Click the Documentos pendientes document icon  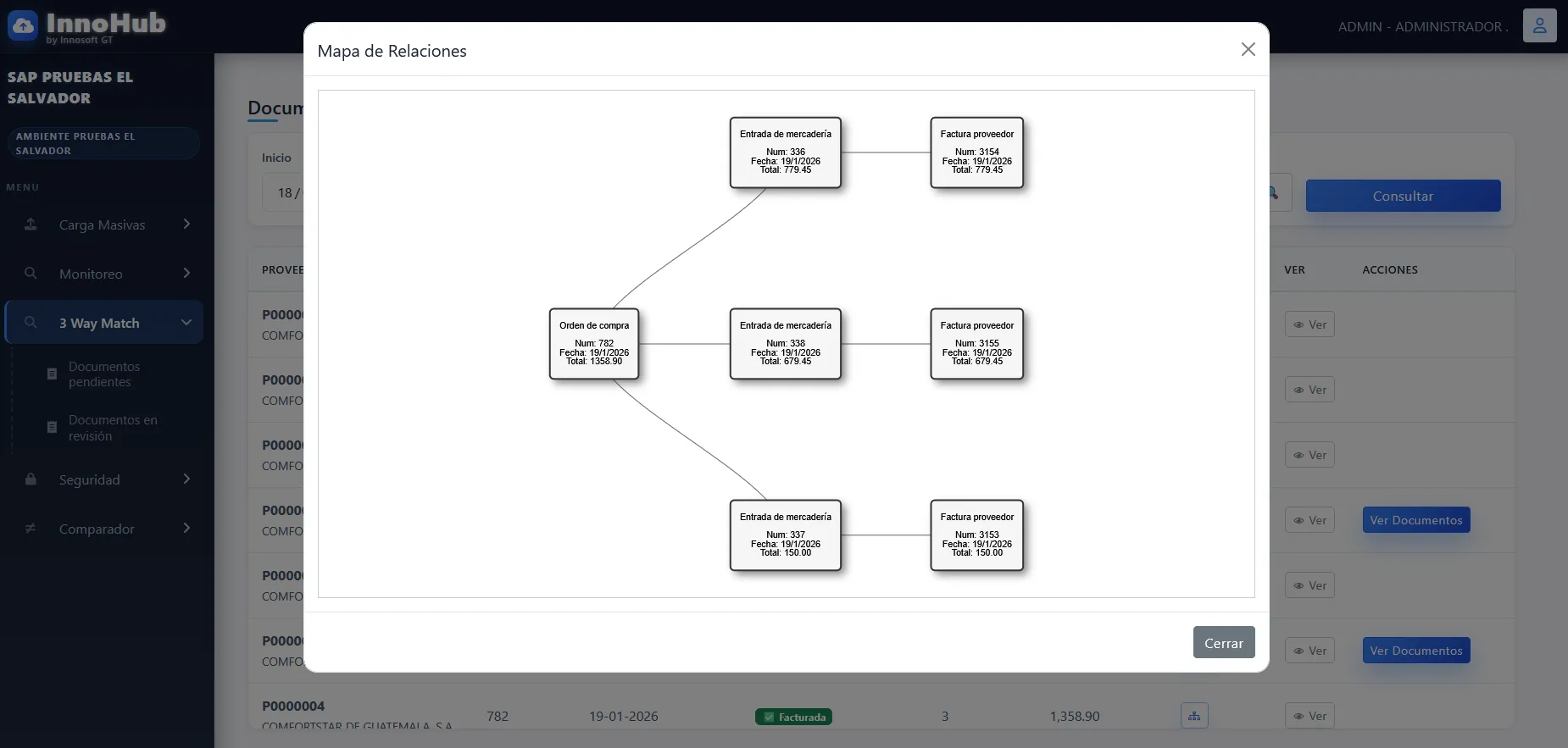pos(52,374)
